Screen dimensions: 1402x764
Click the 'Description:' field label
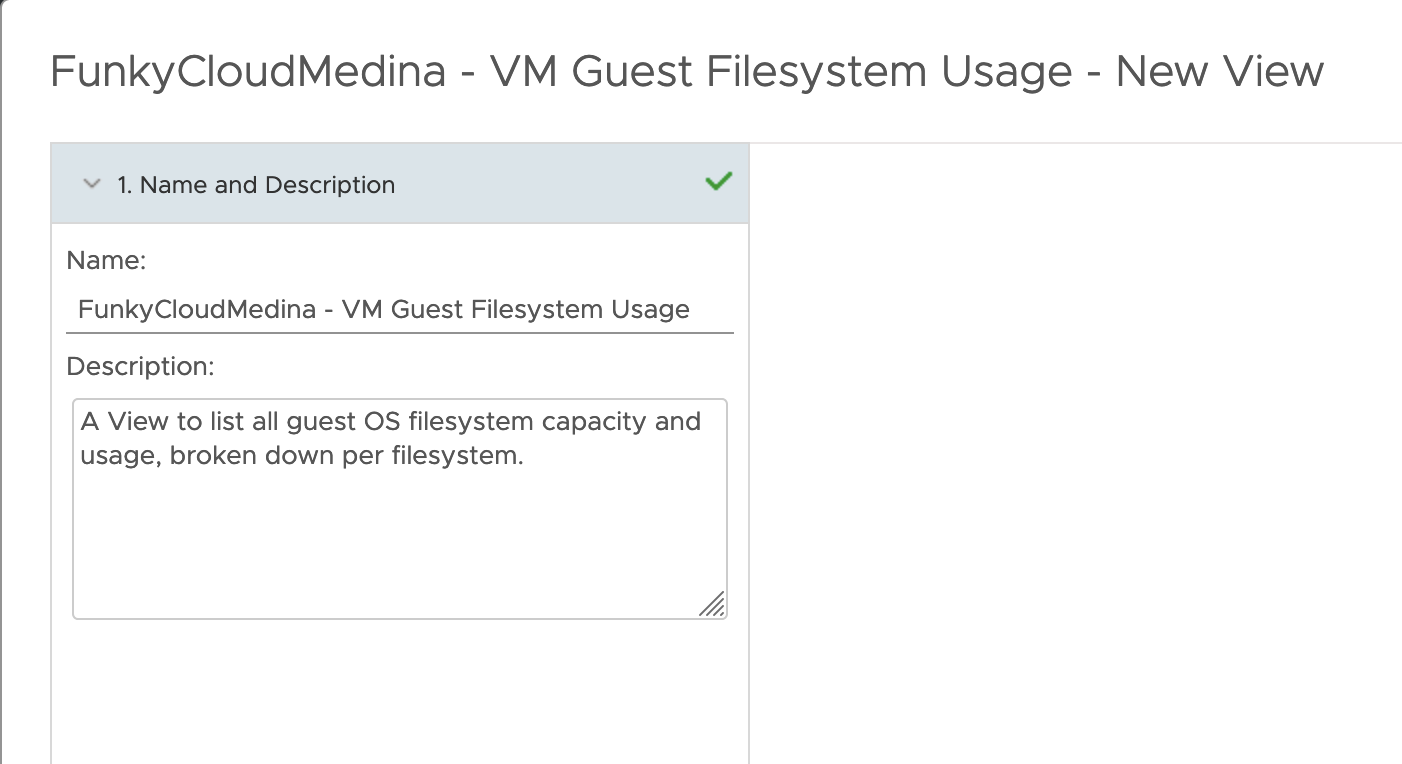coord(140,367)
